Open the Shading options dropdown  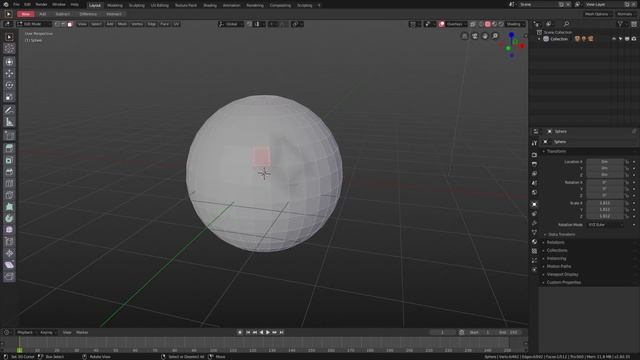pos(516,24)
